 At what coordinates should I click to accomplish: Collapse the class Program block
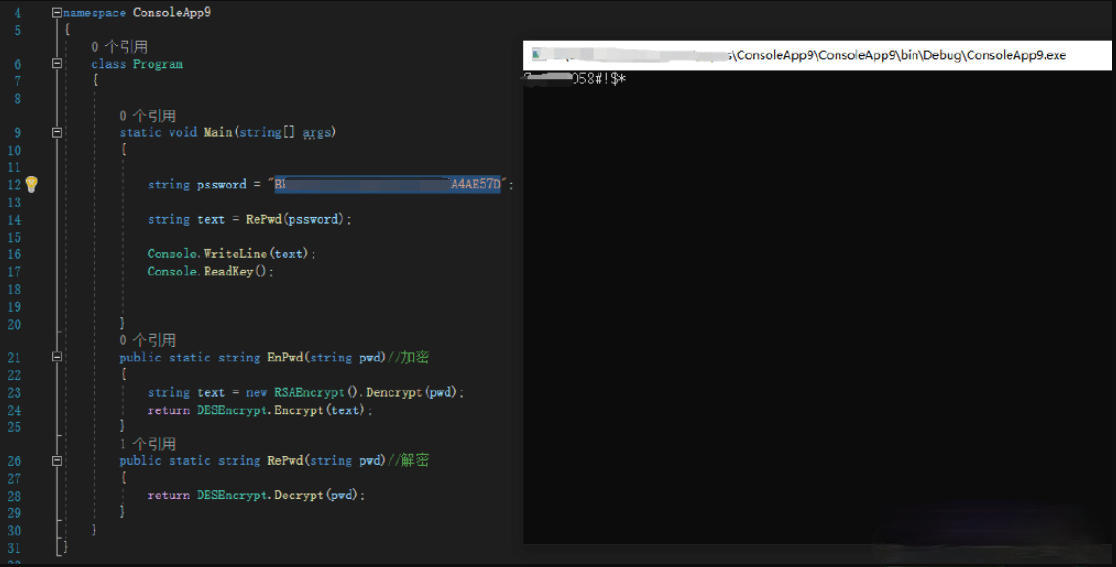(x=57, y=63)
